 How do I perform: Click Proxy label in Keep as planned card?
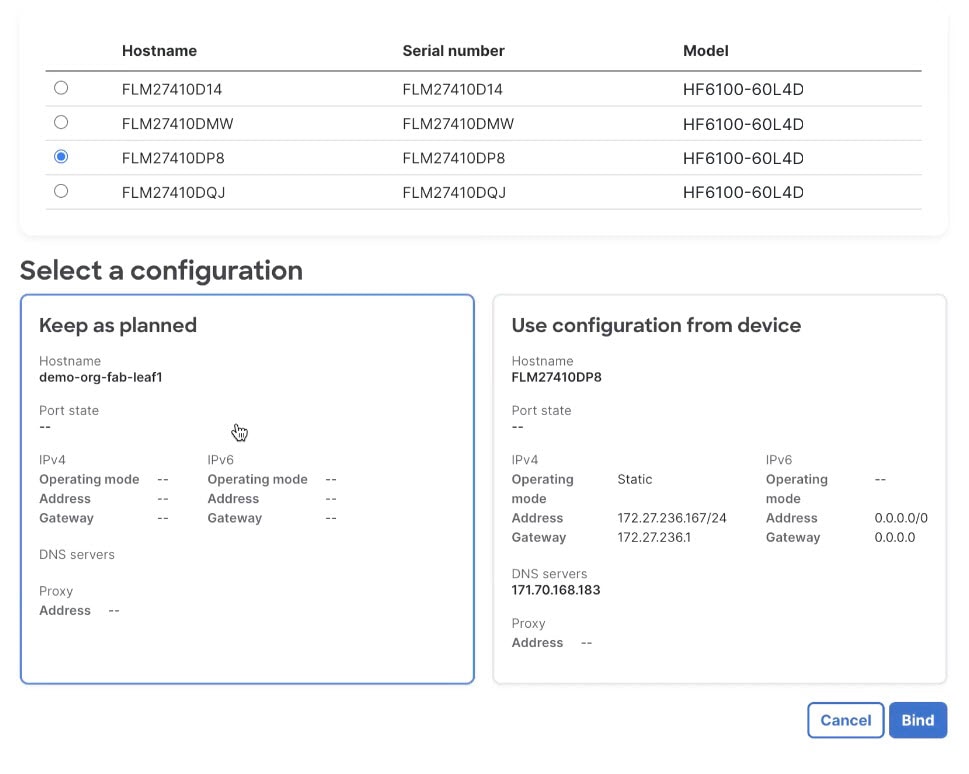coord(56,591)
